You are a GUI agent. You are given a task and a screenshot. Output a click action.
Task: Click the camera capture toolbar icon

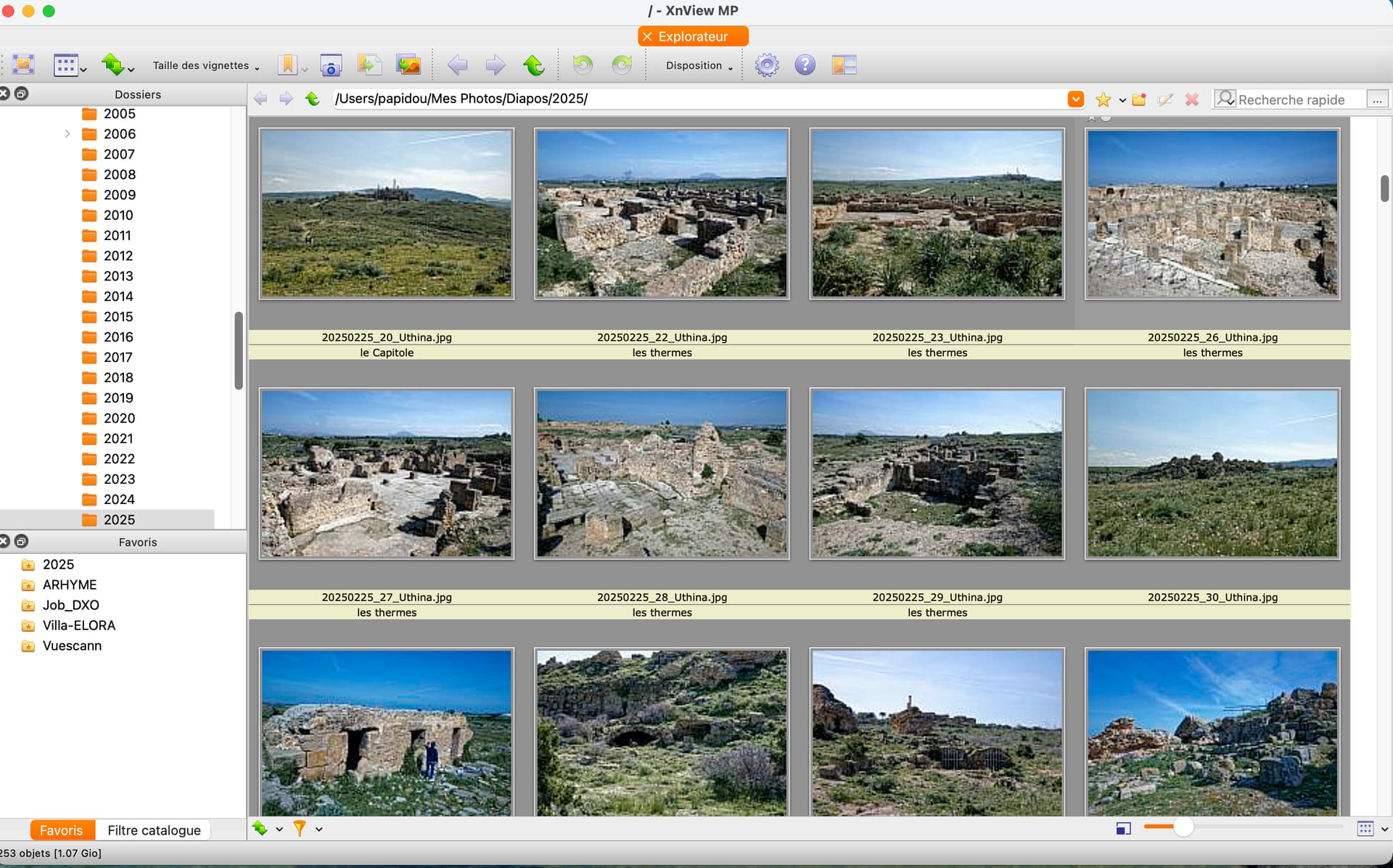(331, 65)
